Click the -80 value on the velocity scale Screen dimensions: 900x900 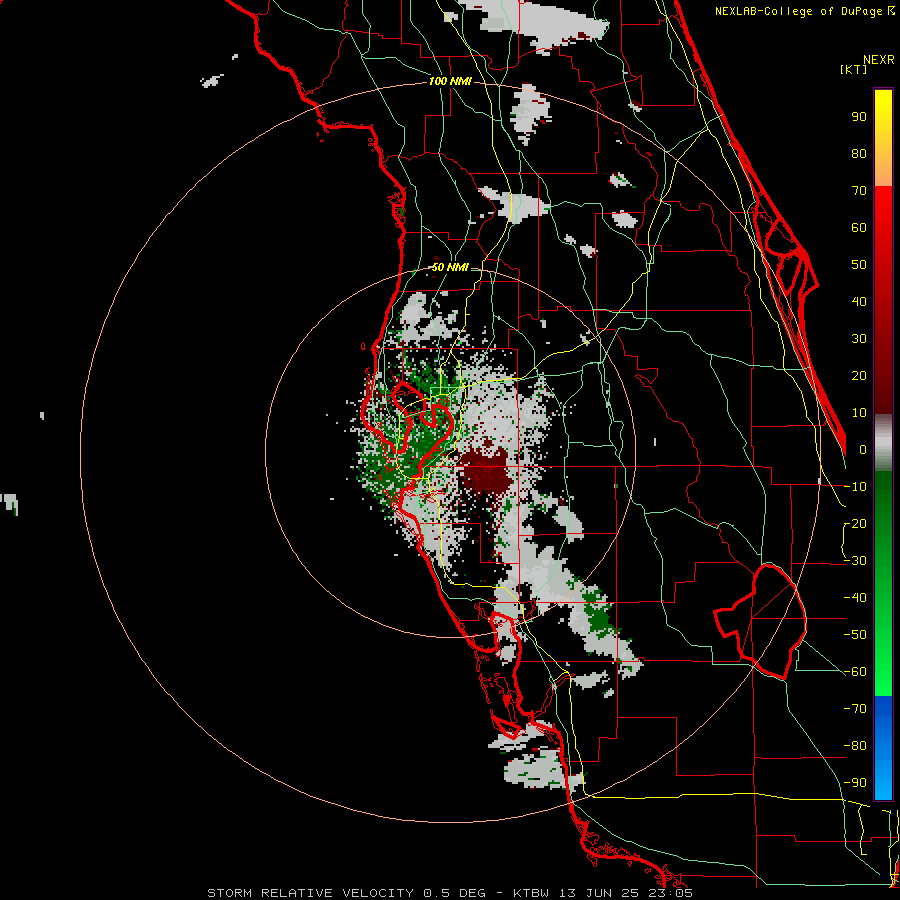tap(856, 746)
